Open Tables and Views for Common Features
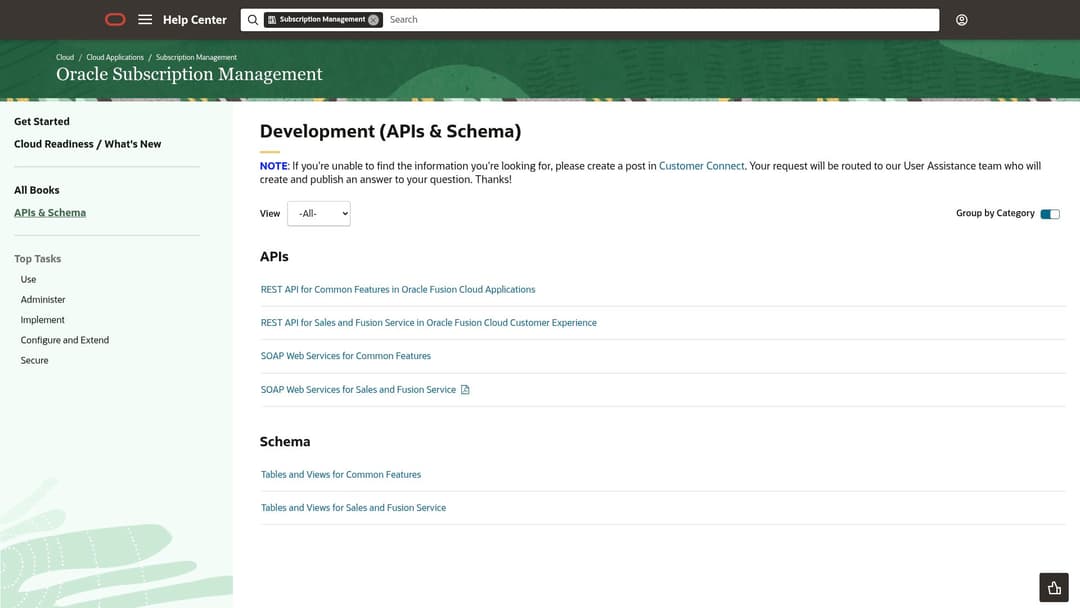 pos(340,474)
